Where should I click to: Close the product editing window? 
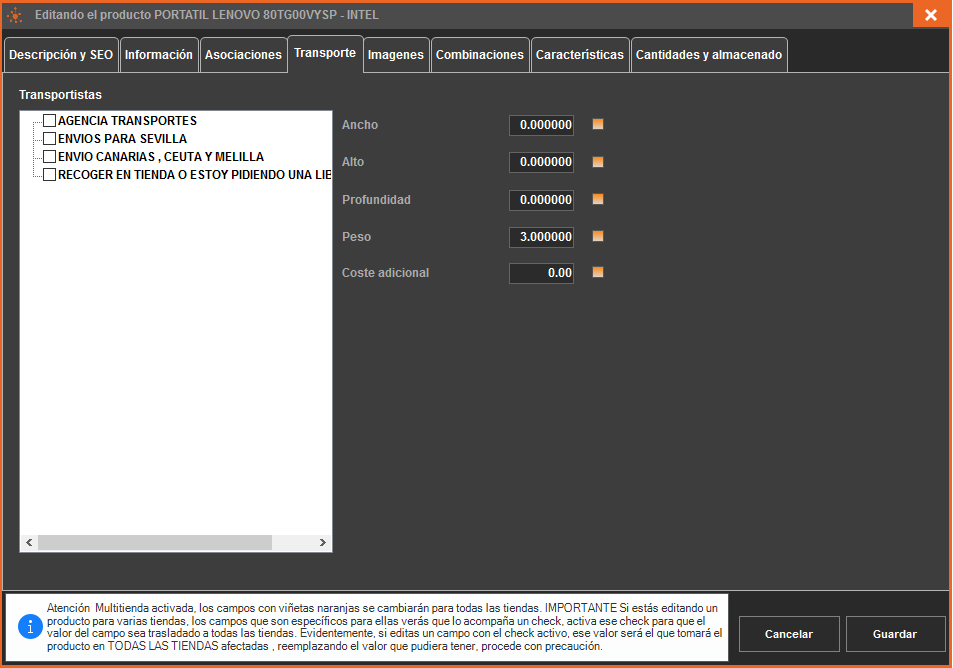930,15
